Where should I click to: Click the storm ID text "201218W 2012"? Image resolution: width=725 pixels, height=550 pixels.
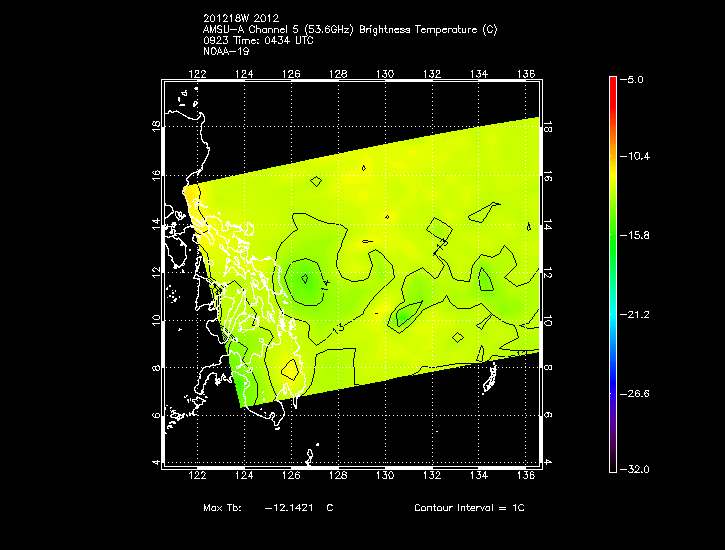tap(241, 18)
